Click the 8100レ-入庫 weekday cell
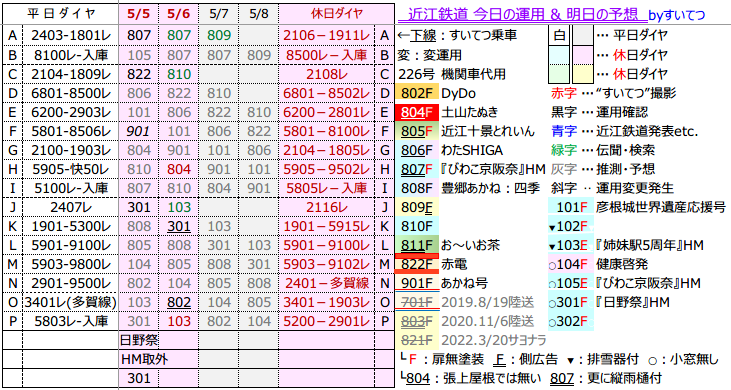 (x=70, y=55)
